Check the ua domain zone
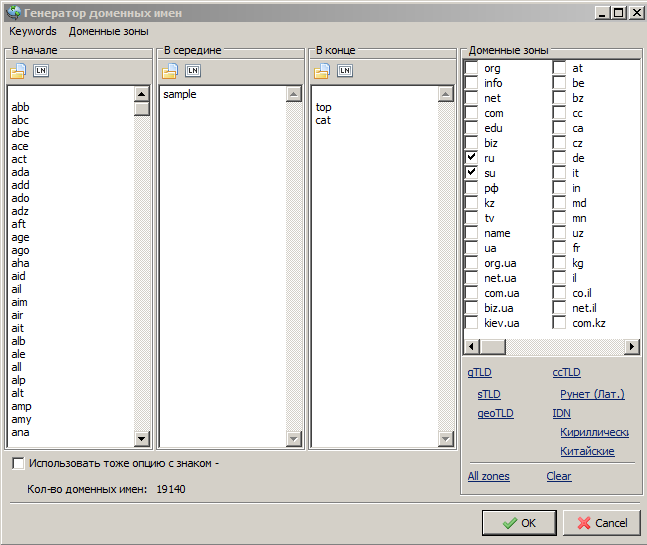Image resolution: width=647 pixels, height=545 pixels. pyautogui.click(x=471, y=248)
